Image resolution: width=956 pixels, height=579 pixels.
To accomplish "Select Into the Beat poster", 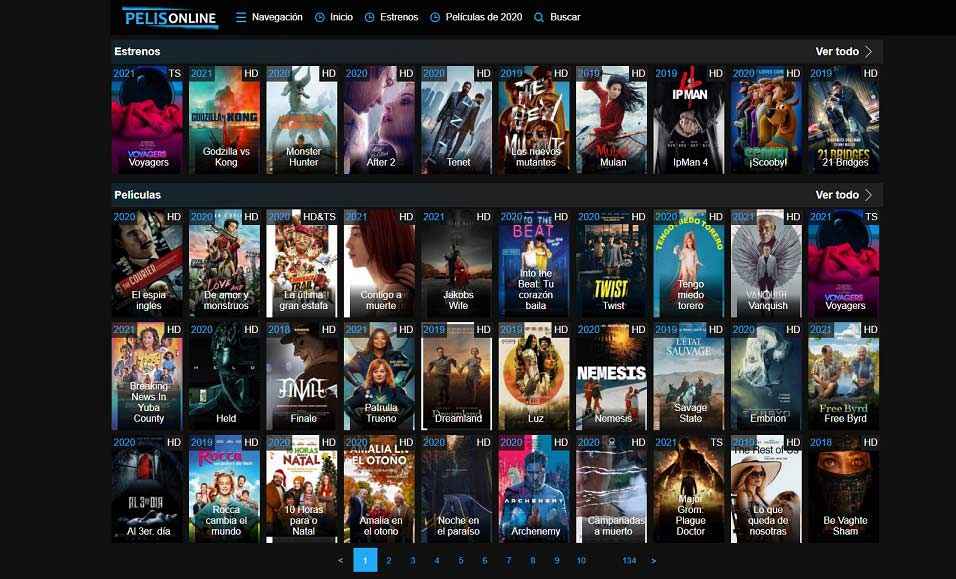I will pos(535,263).
